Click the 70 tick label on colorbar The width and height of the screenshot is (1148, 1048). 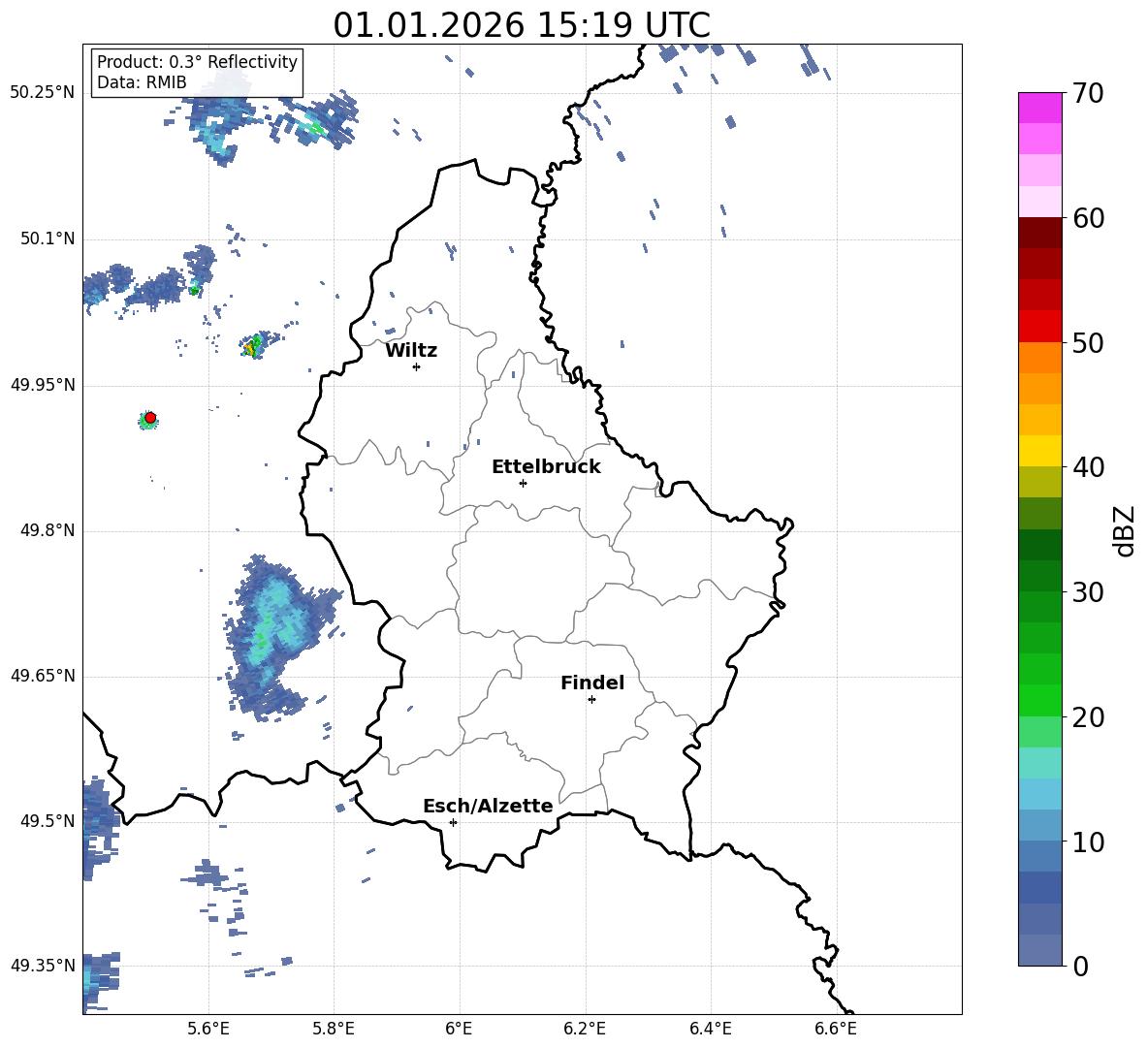pyautogui.click(x=1088, y=94)
